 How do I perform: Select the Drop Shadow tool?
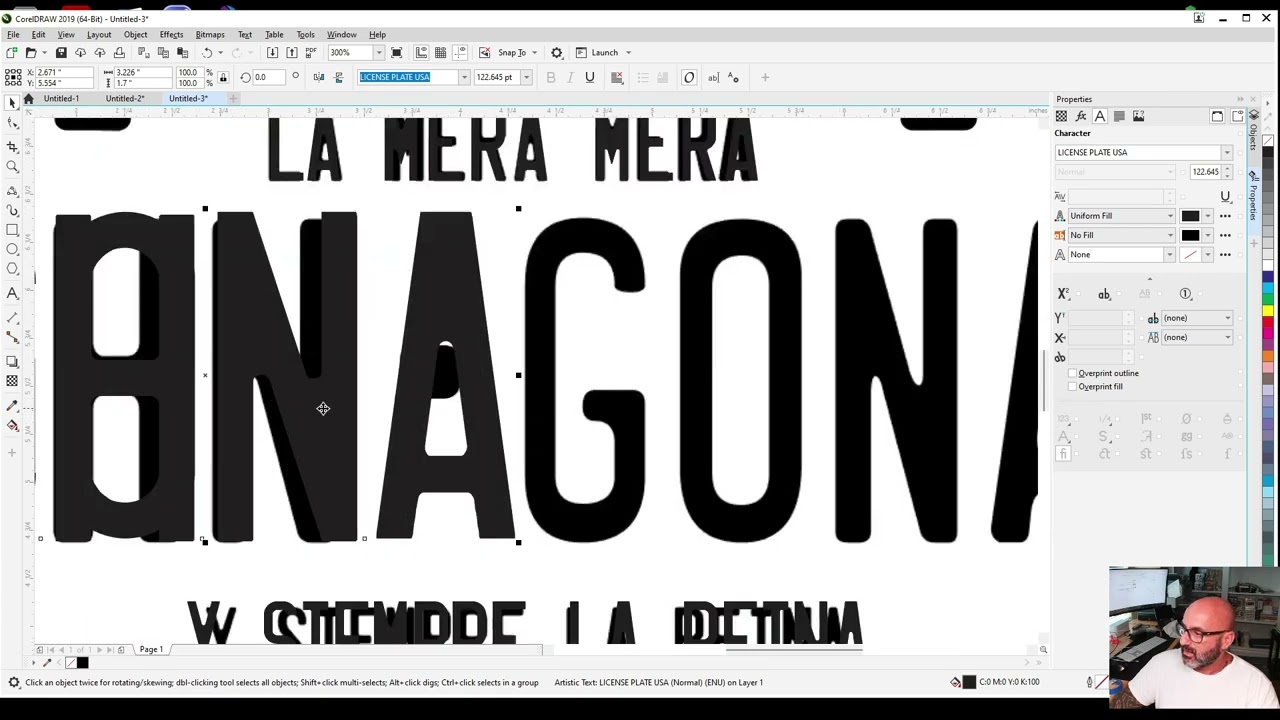coord(12,362)
